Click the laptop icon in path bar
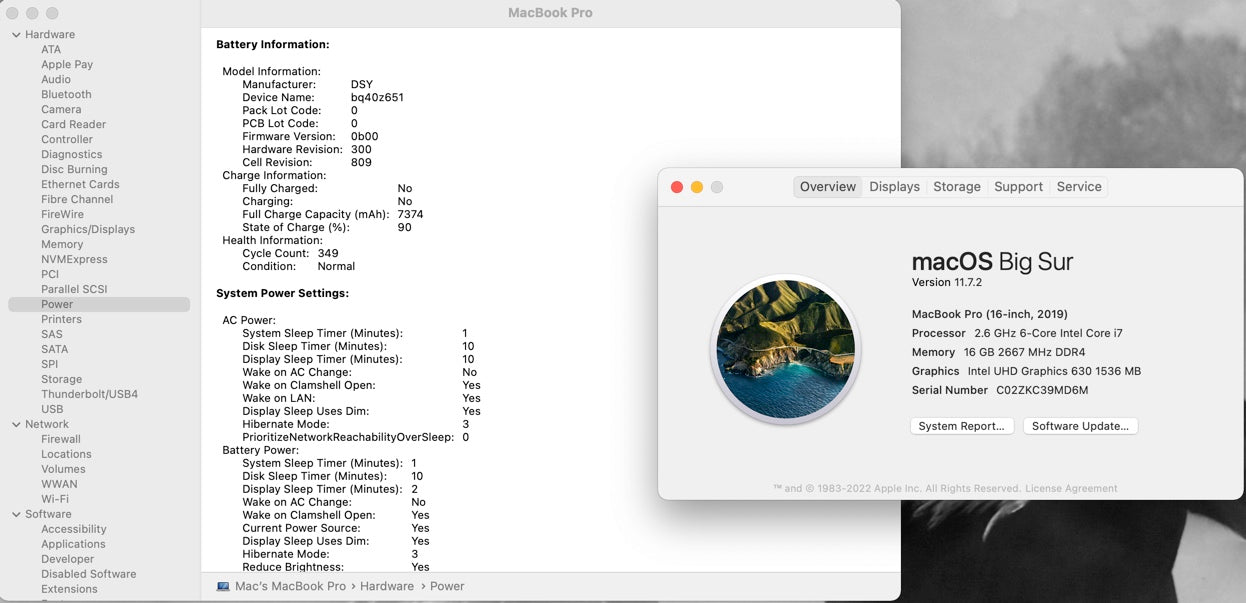Viewport: 1246px width, 603px height. pyautogui.click(x=223, y=586)
